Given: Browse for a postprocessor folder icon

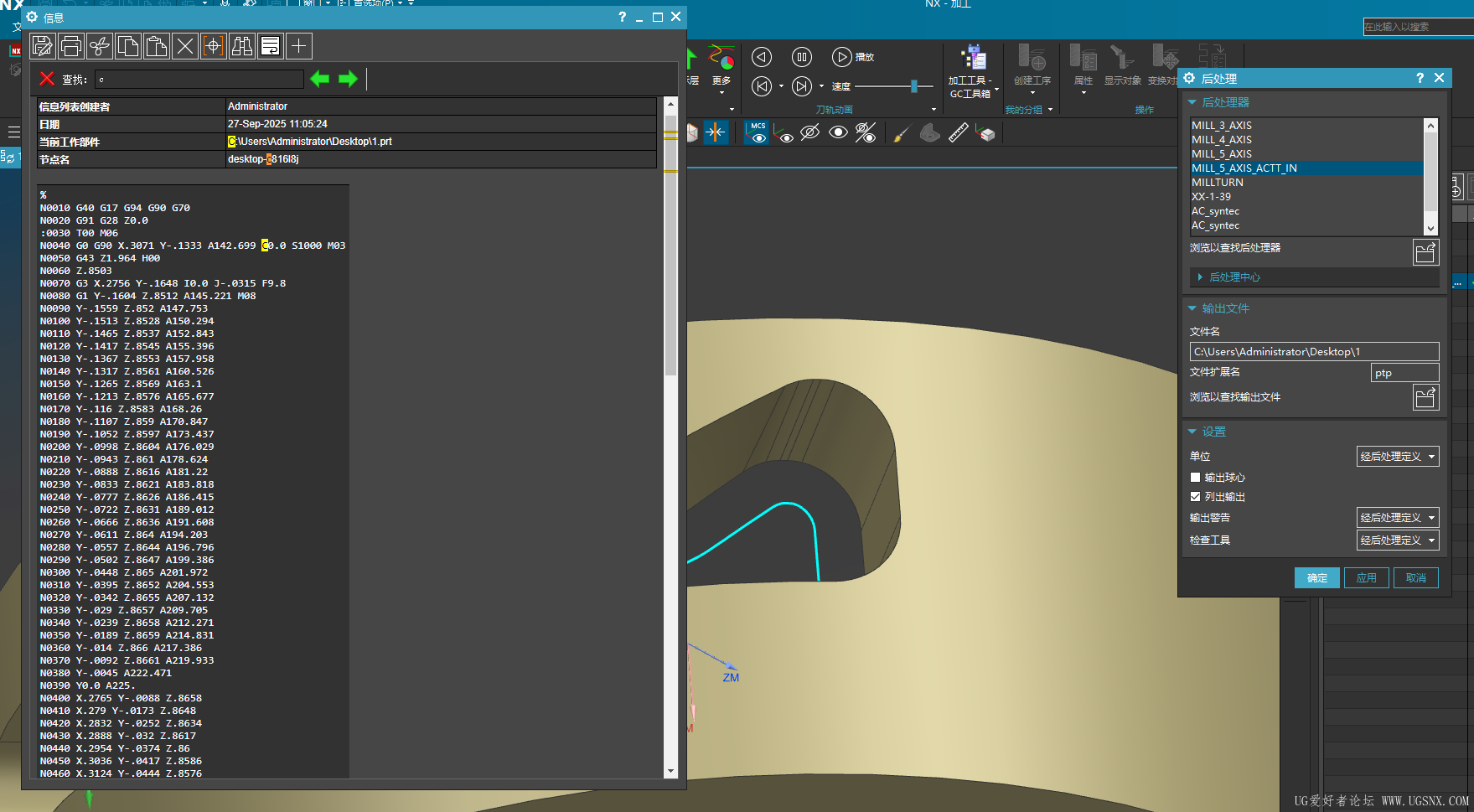Looking at the screenshot, I should click(x=1425, y=251).
